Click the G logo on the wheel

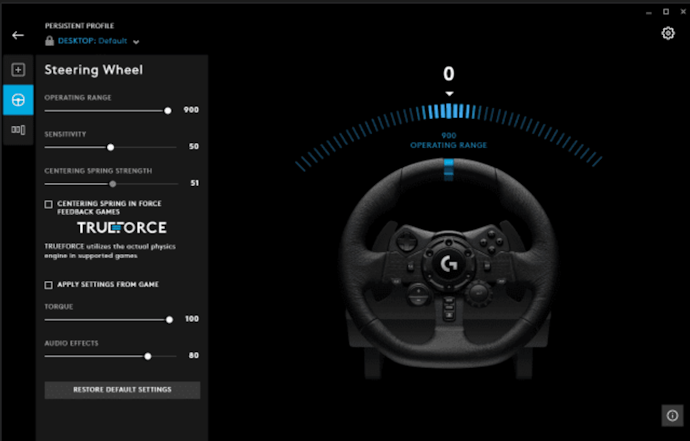tap(449, 264)
